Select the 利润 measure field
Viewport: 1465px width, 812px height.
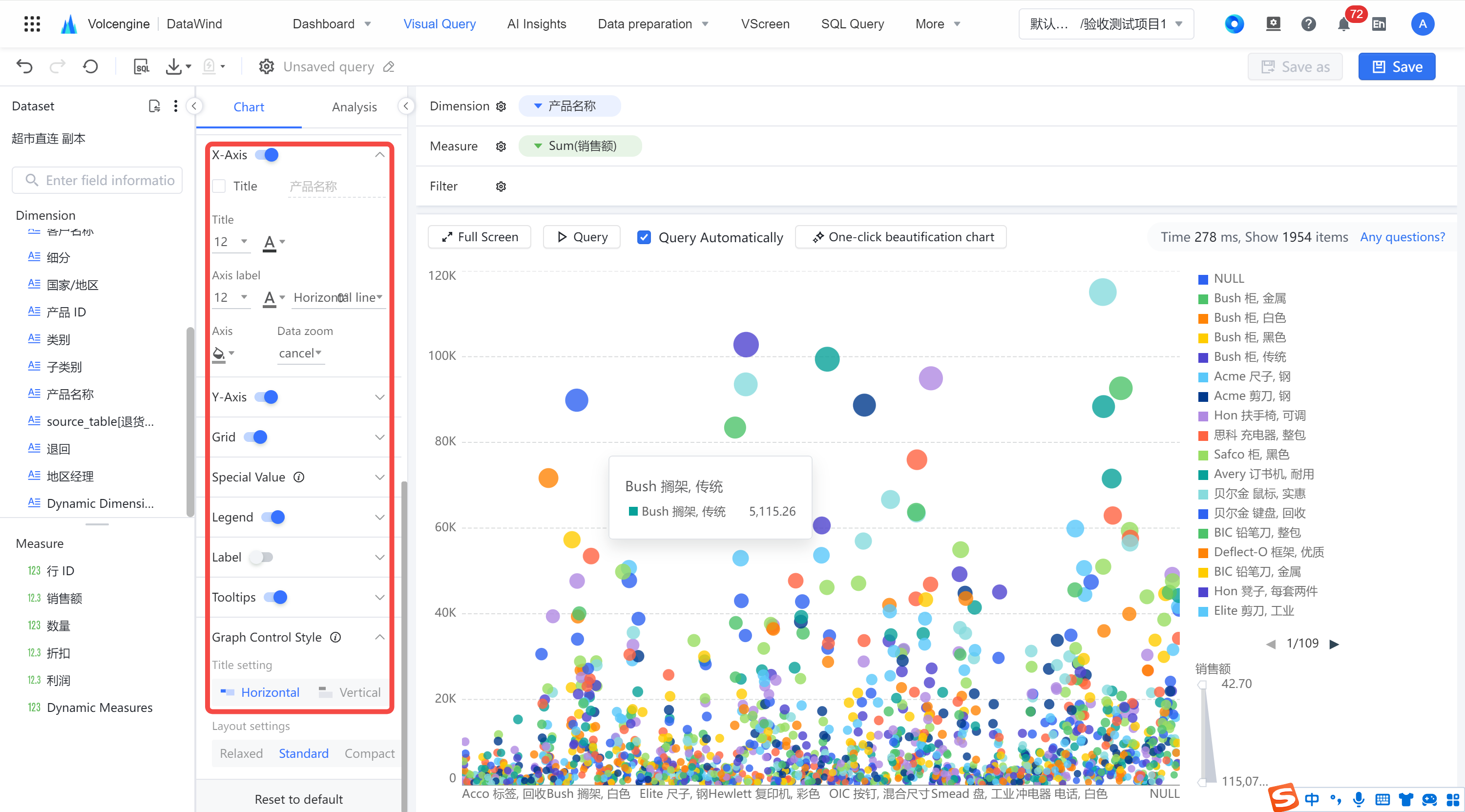[59, 680]
